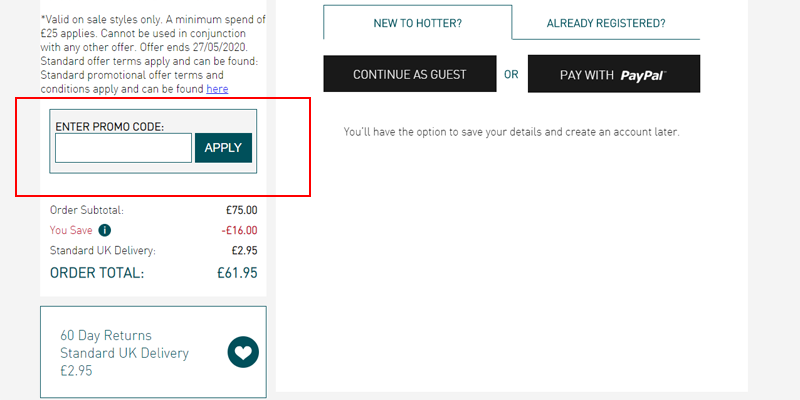Click the Enter Promo Code label
Image resolution: width=800 pixels, height=400 pixels.
click(x=110, y=127)
